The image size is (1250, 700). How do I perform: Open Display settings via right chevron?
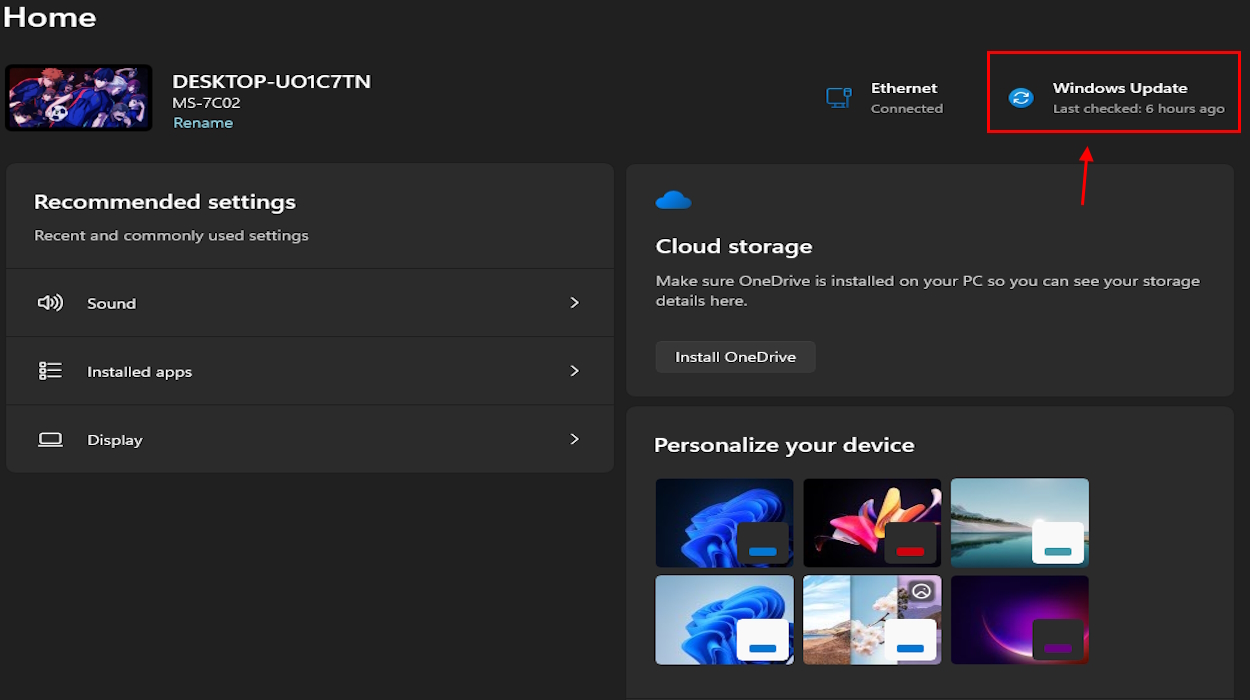tap(574, 439)
